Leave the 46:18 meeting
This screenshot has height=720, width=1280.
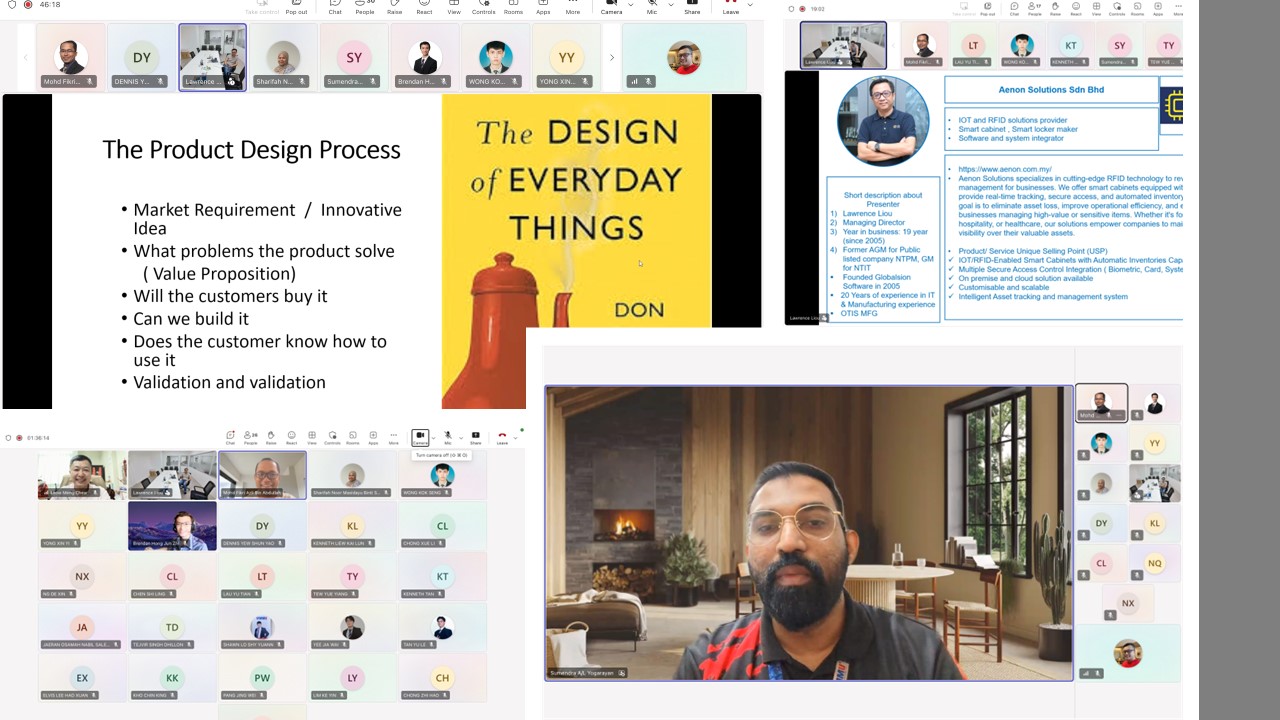point(731,7)
